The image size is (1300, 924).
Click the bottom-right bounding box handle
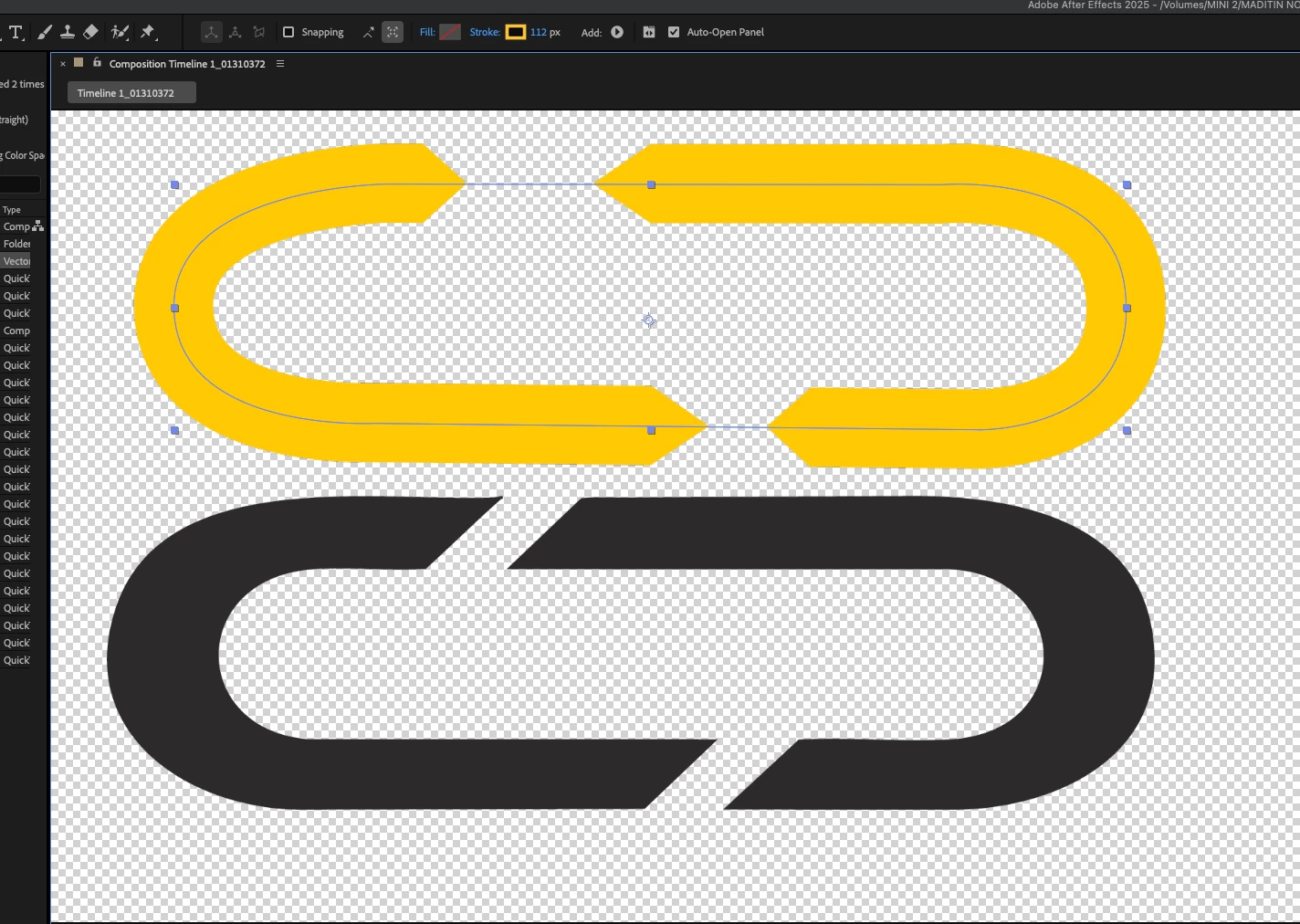[x=1127, y=430]
